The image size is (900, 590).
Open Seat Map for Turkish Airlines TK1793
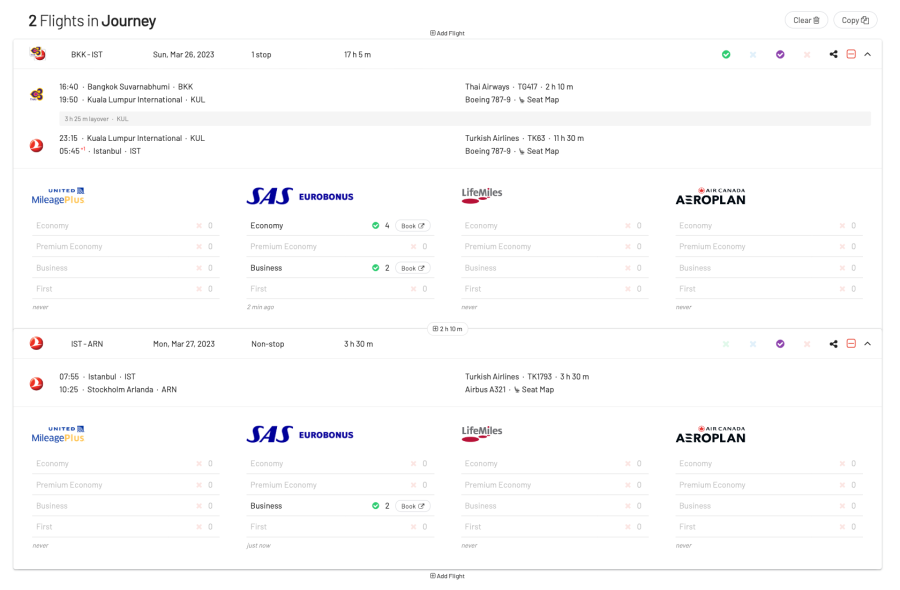pyautogui.click(x=537, y=390)
